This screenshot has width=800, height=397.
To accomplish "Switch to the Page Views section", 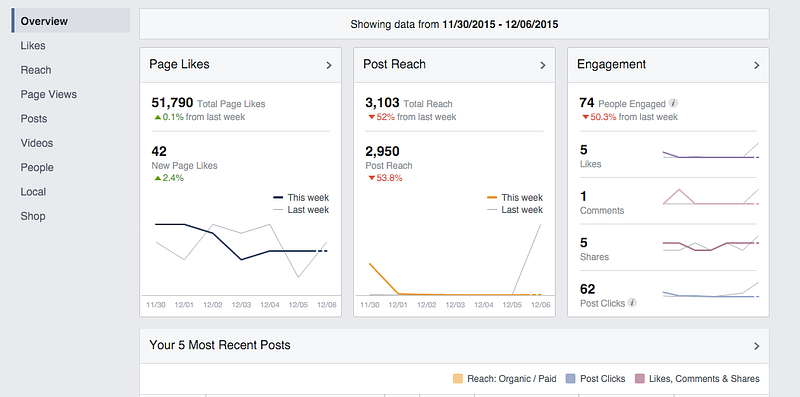I will pyautogui.click(x=48, y=94).
